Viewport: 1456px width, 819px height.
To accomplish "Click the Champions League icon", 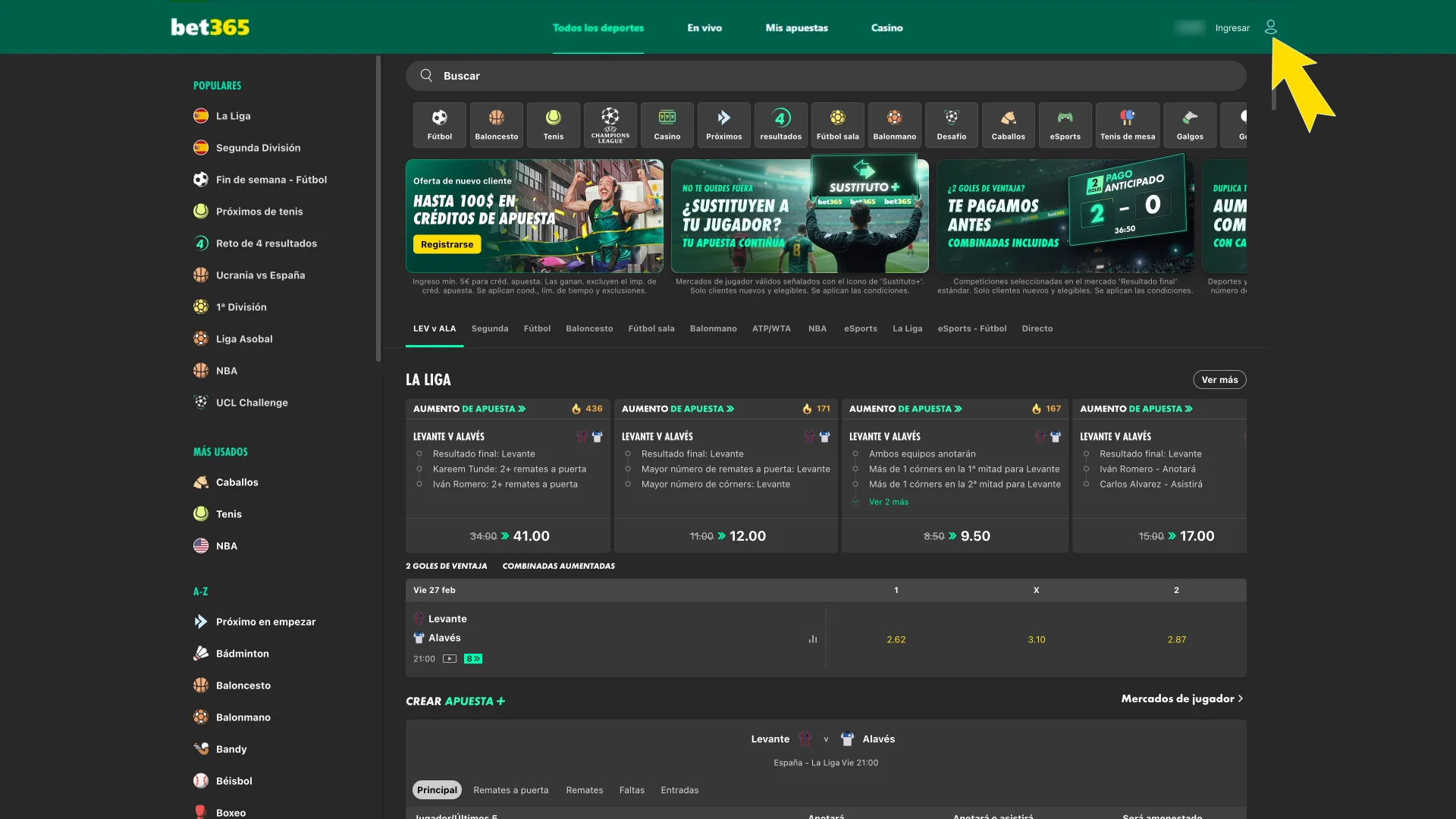I will tap(610, 124).
